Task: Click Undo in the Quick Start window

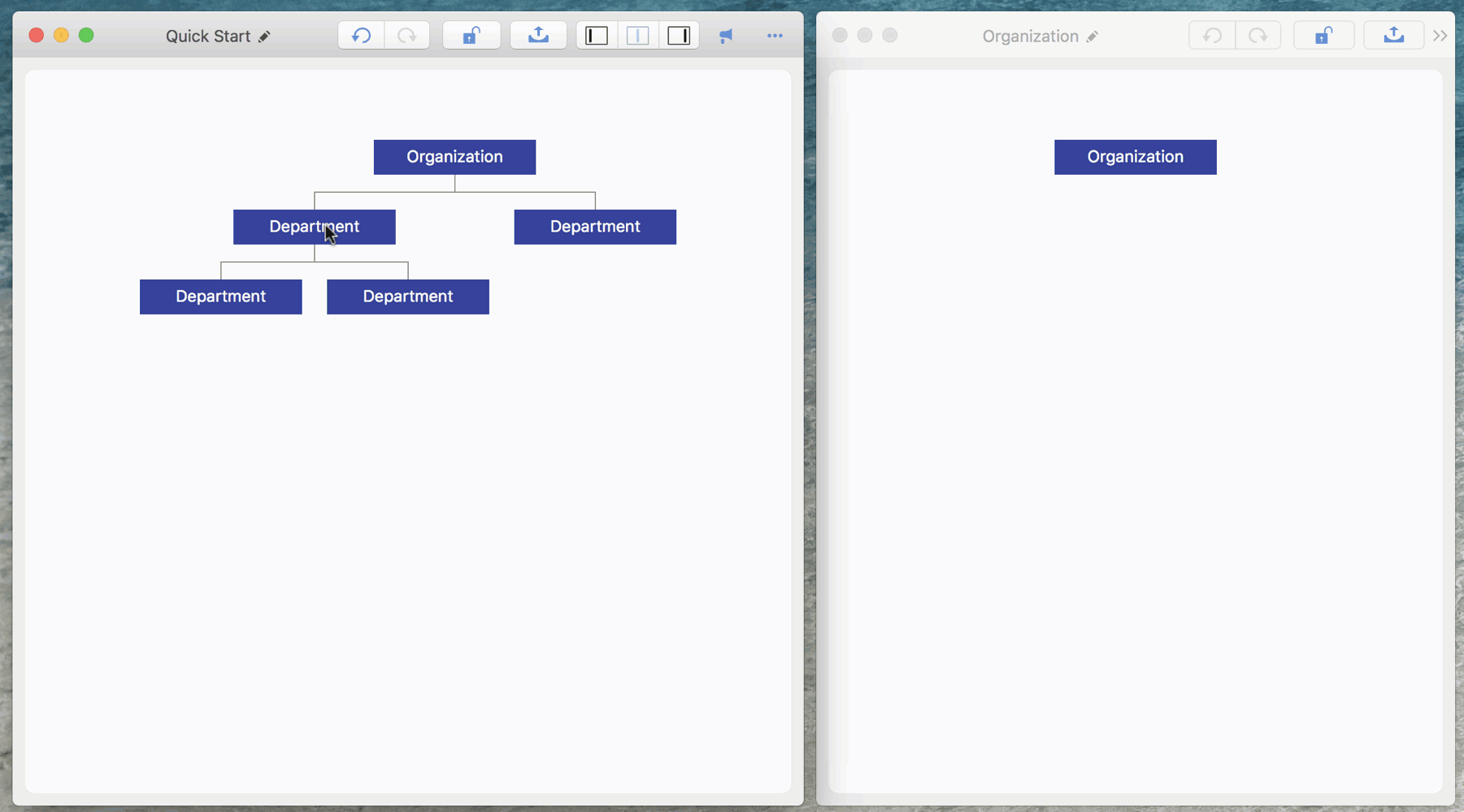Action: click(x=361, y=36)
